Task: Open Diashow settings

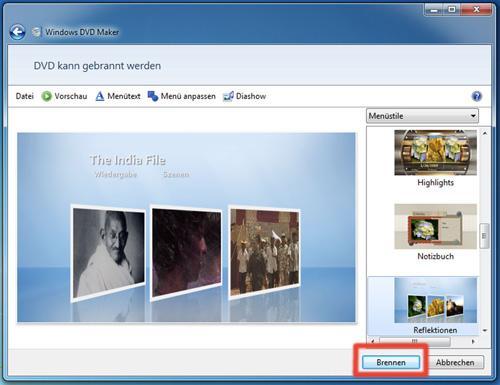Action: click(251, 96)
